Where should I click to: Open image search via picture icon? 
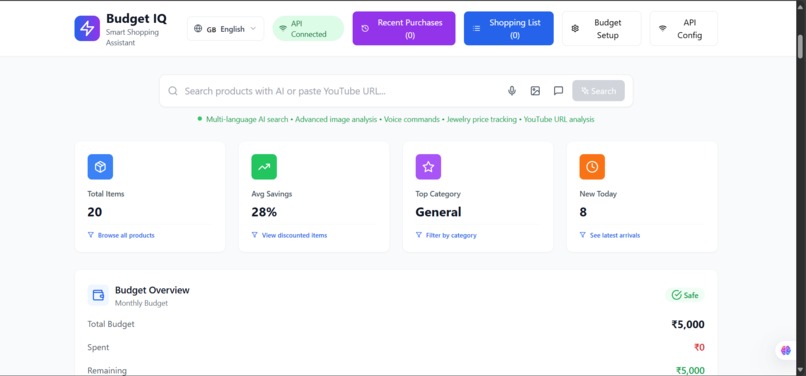click(x=535, y=91)
